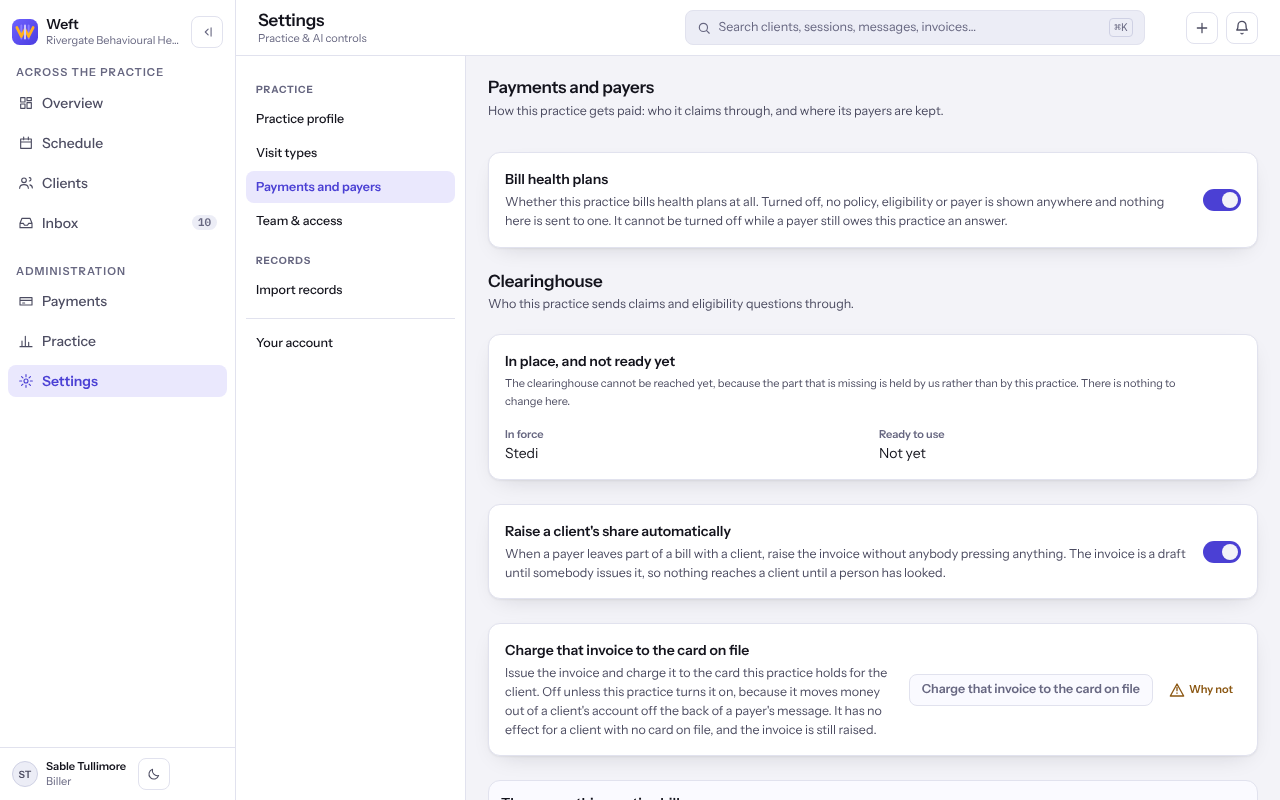1280x800 pixels.
Task: Open Import records page
Action: tap(350, 290)
